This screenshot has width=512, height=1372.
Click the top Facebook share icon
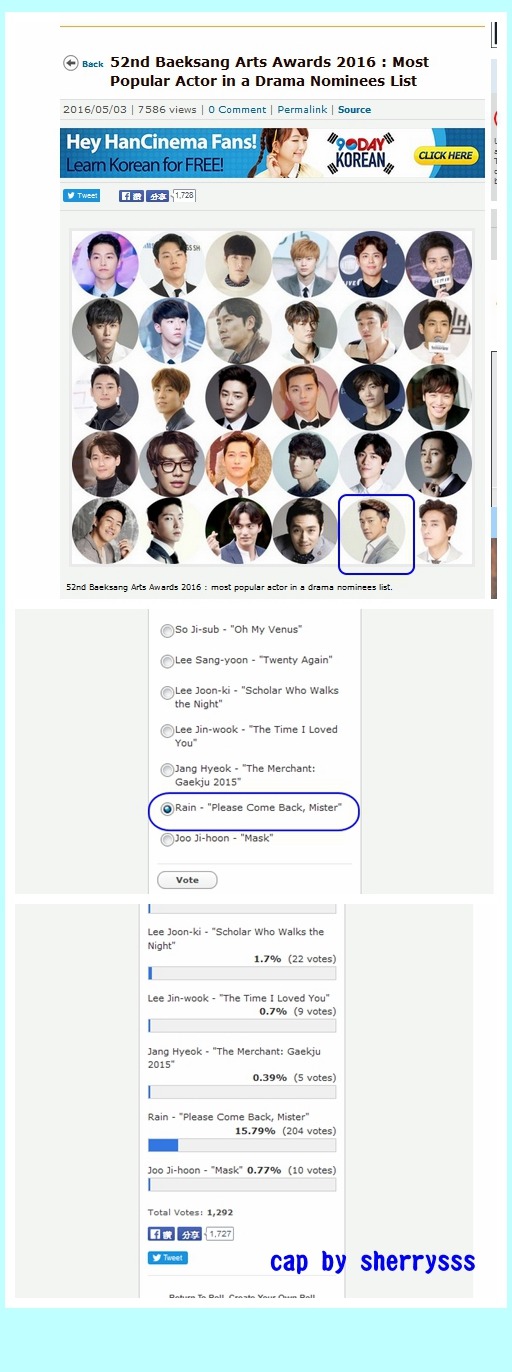[x=159, y=197]
